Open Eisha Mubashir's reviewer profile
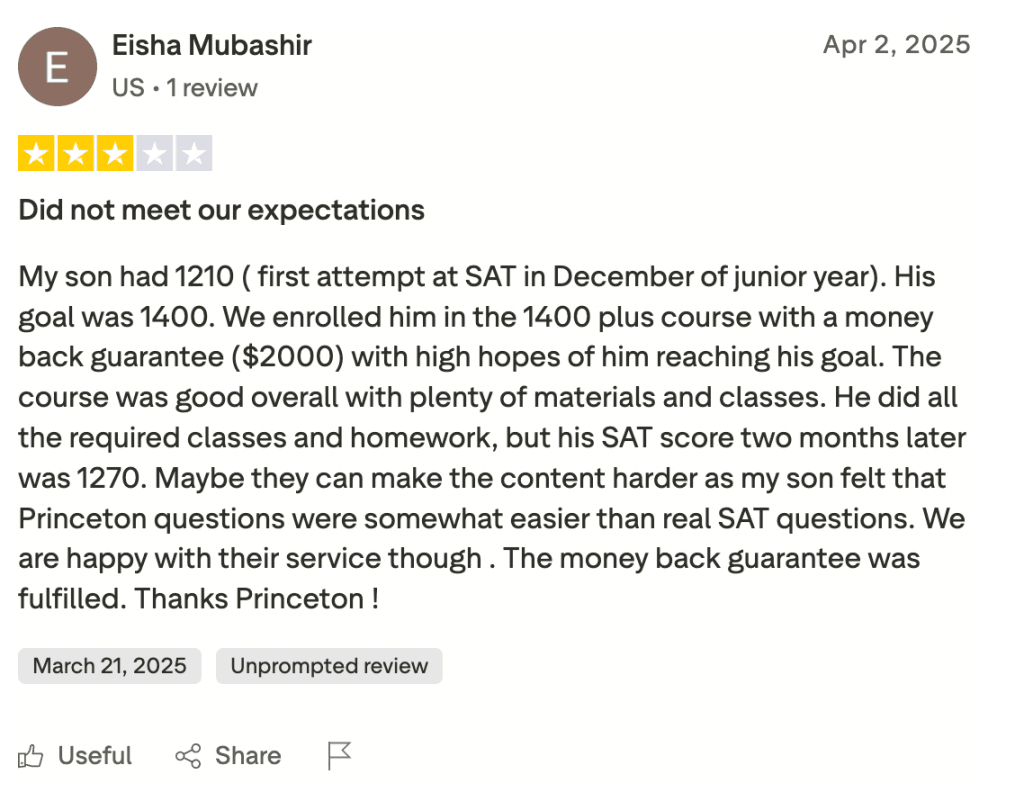The height and width of the screenshot is (801, 1024). [x=211, y=45]
